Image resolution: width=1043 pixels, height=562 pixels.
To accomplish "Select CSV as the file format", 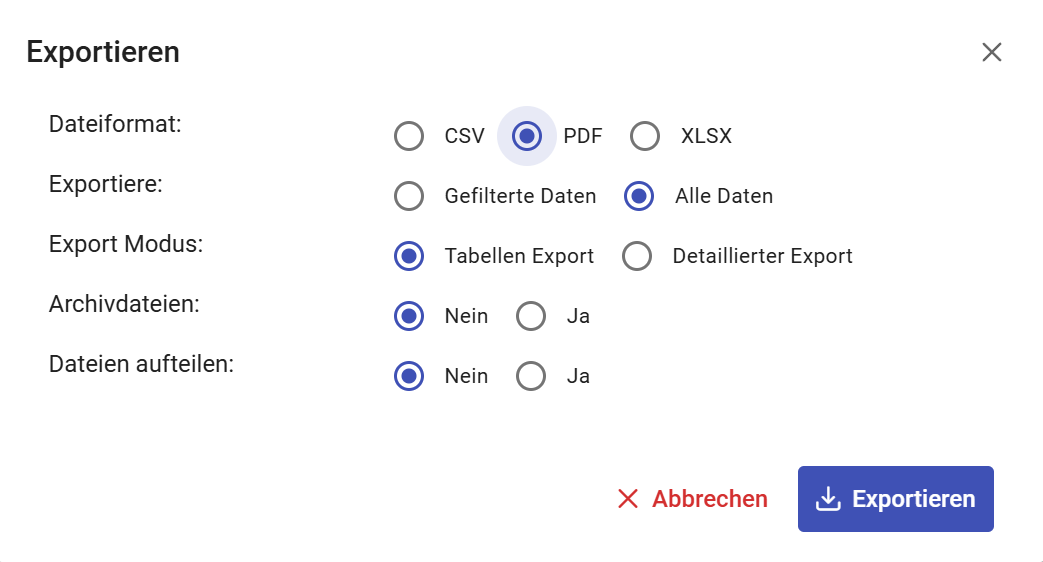I will [x=409, y=136].
